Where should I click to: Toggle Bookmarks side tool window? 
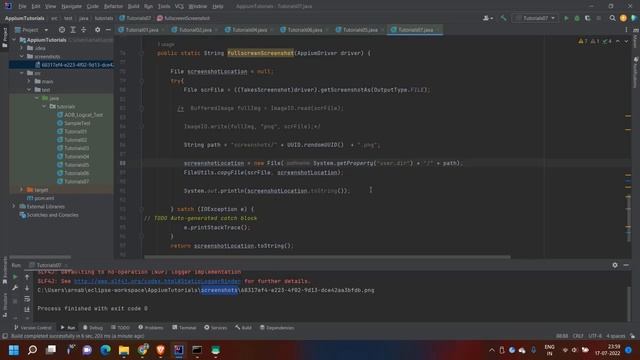coord(4,270)
